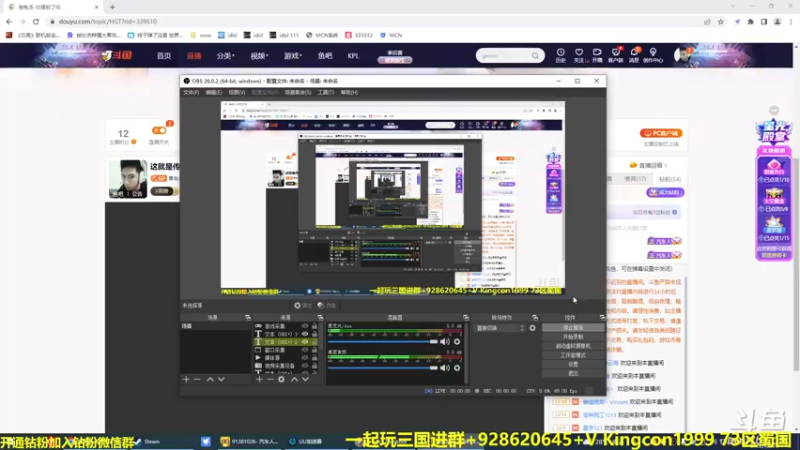Pop out the Sources dock with its float icon

point(320,317)
